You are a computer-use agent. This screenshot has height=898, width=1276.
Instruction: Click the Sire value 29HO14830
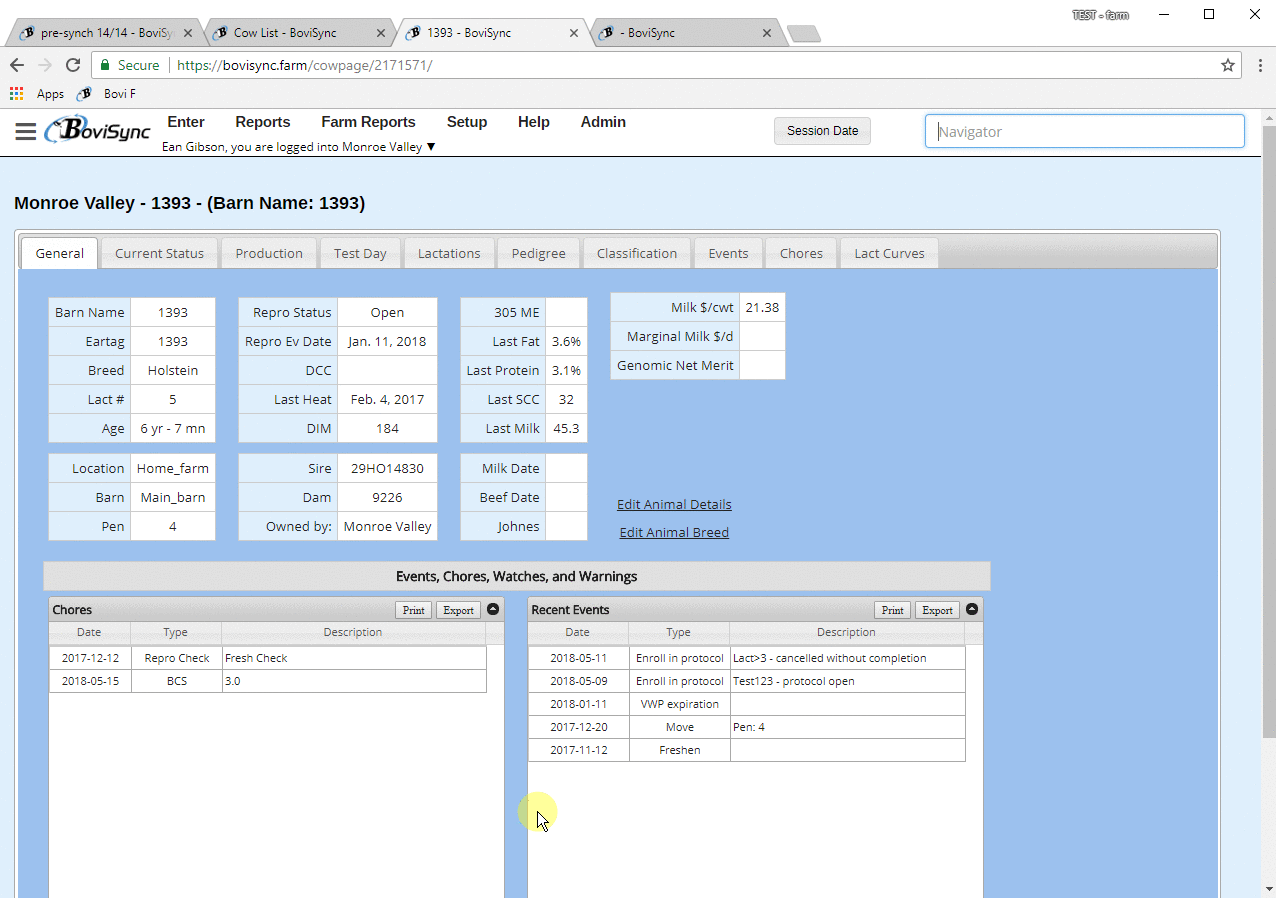[387, 468]
